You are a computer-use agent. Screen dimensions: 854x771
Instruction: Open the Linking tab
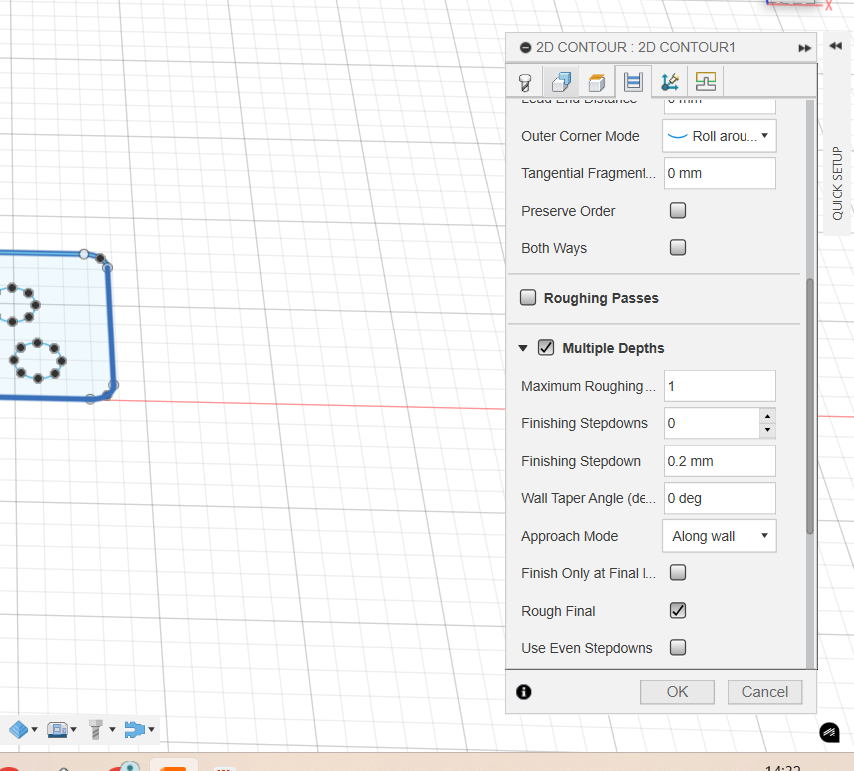[x=669, y=82]
